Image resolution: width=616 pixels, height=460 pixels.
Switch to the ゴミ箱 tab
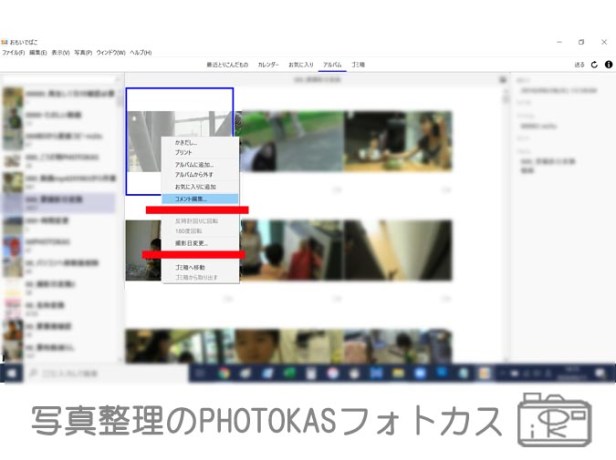pos(358,65)
